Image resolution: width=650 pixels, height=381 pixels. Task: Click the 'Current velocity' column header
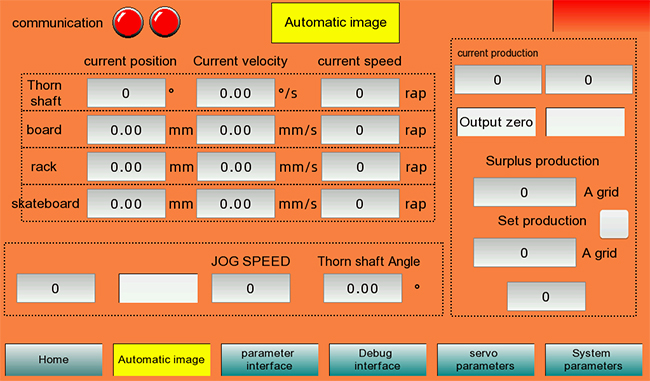240,61
